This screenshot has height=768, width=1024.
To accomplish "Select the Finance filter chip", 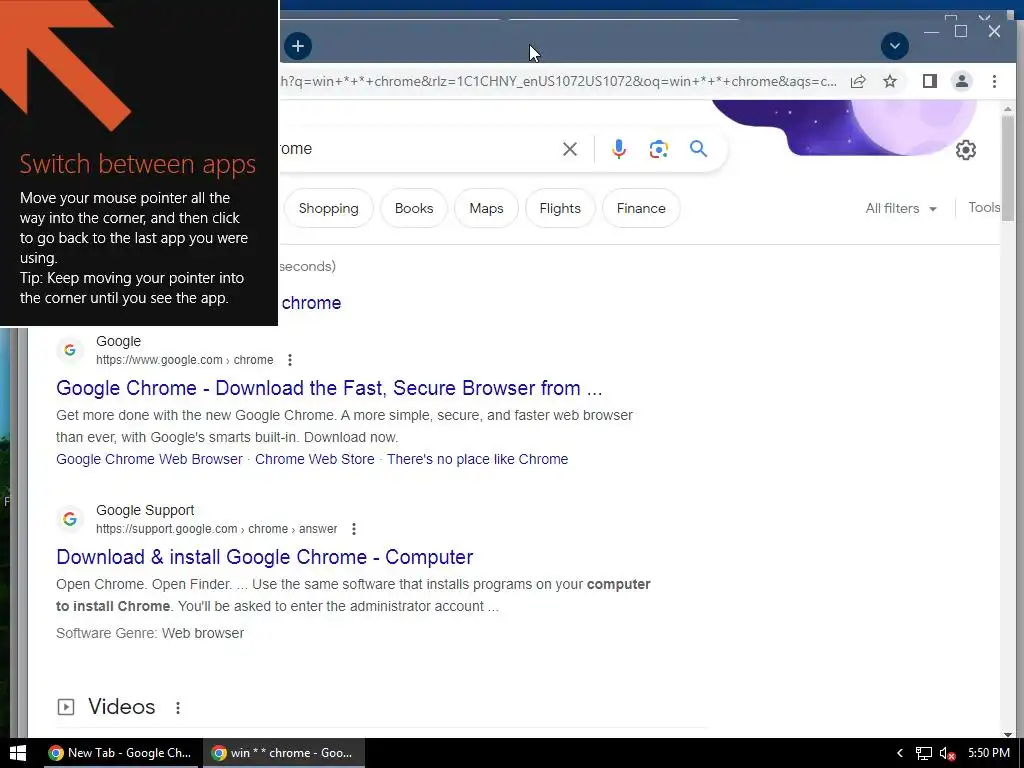I will [641, 208].
